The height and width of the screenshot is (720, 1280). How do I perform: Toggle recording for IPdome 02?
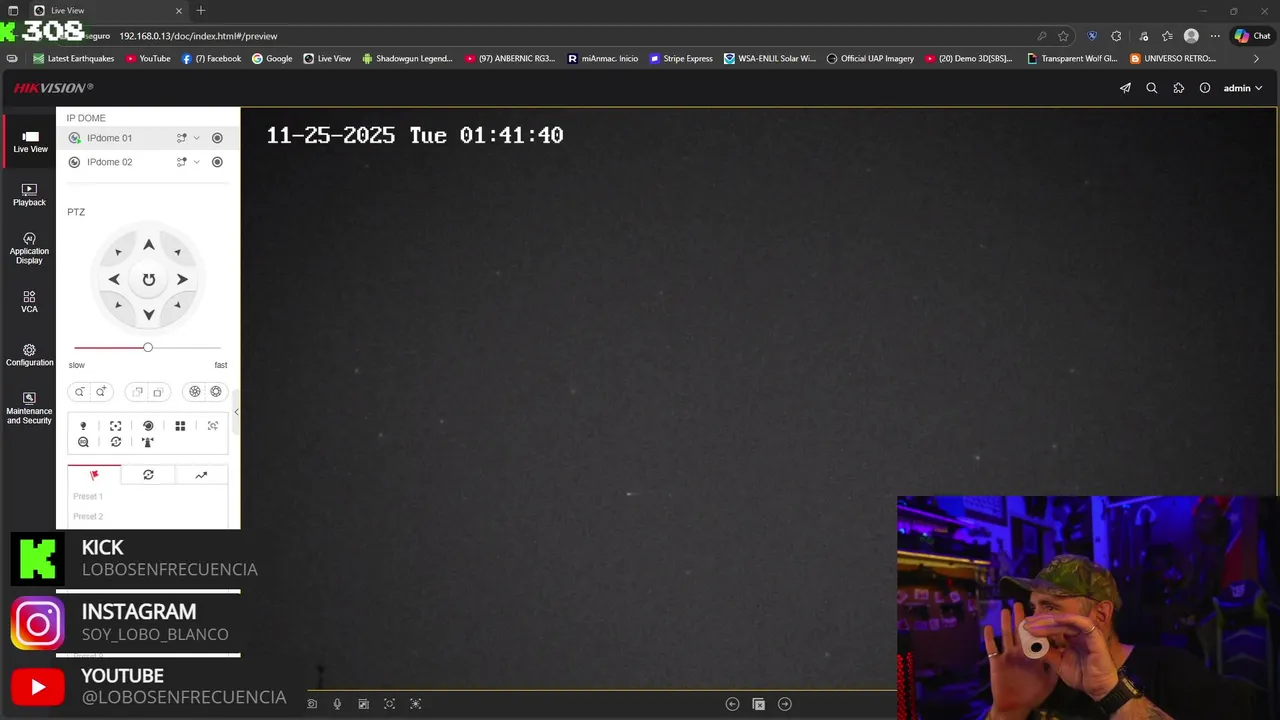coord(217,162)
